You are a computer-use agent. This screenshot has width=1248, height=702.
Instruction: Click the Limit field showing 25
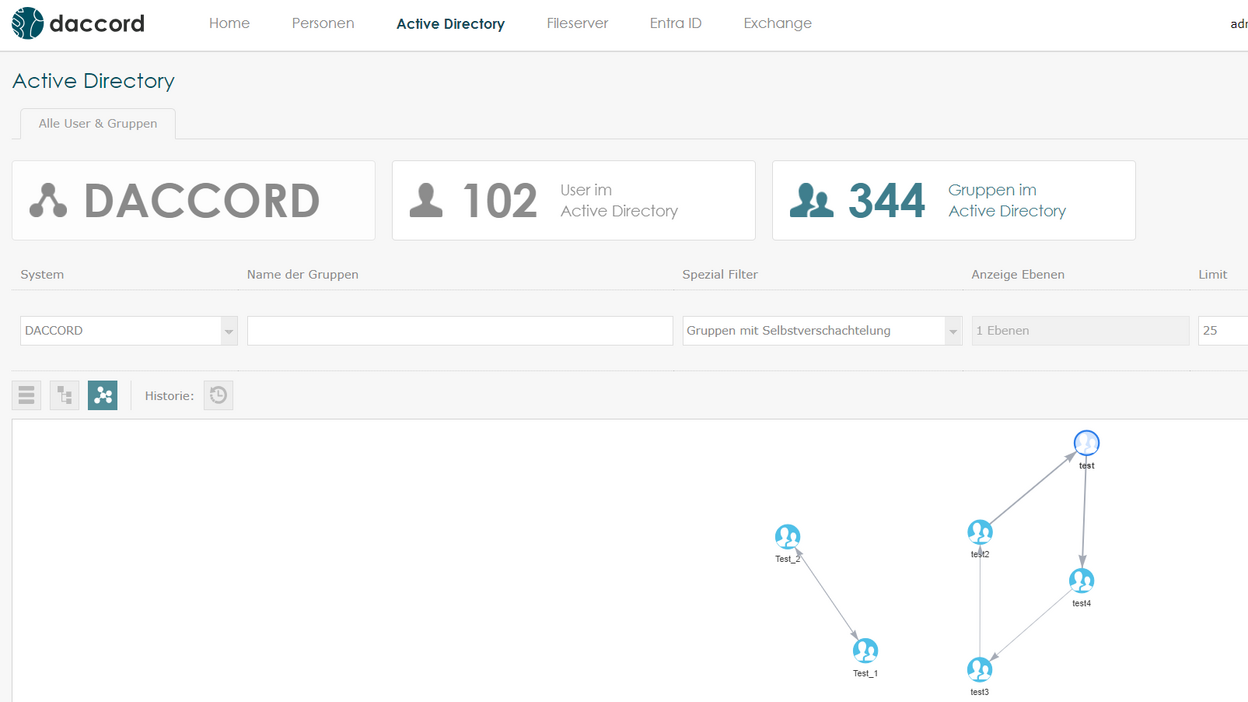1223,331
